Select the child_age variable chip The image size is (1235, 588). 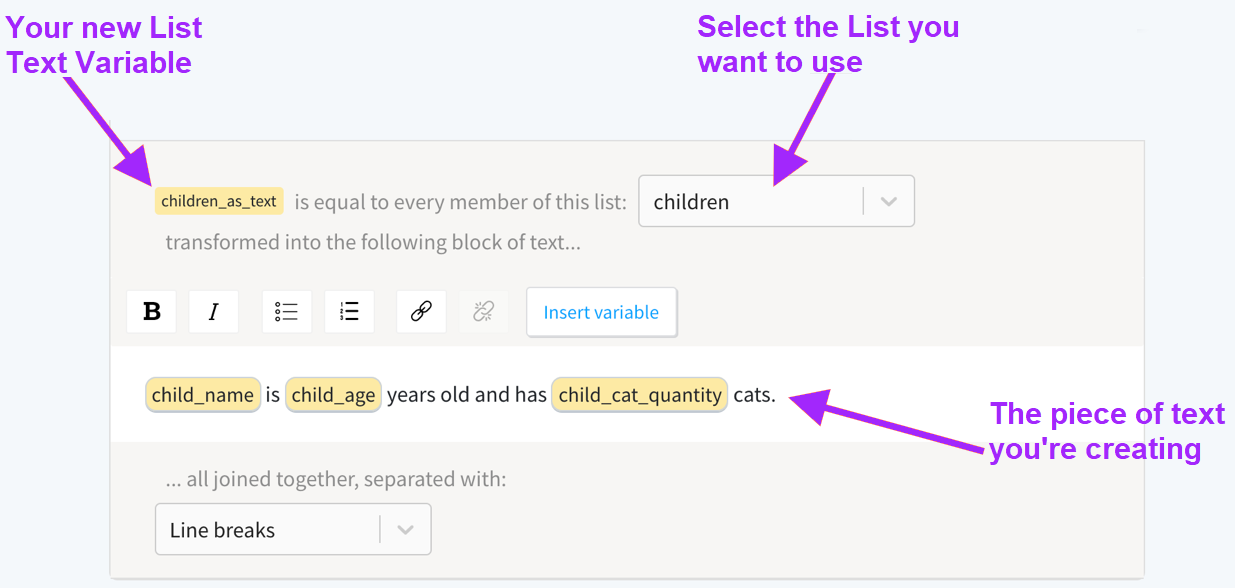[334, 394]
